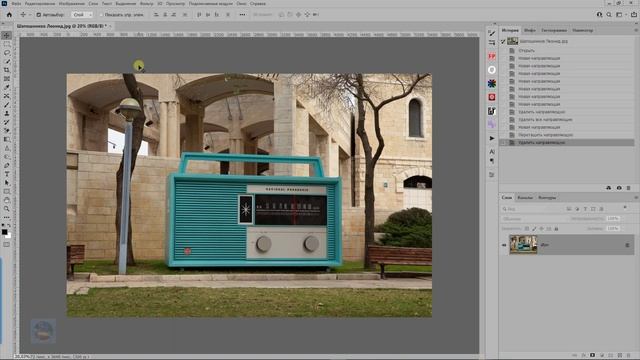
Task: Open the workspace switcher at top right
Action: pyautogui.click(x=620, y=14)
